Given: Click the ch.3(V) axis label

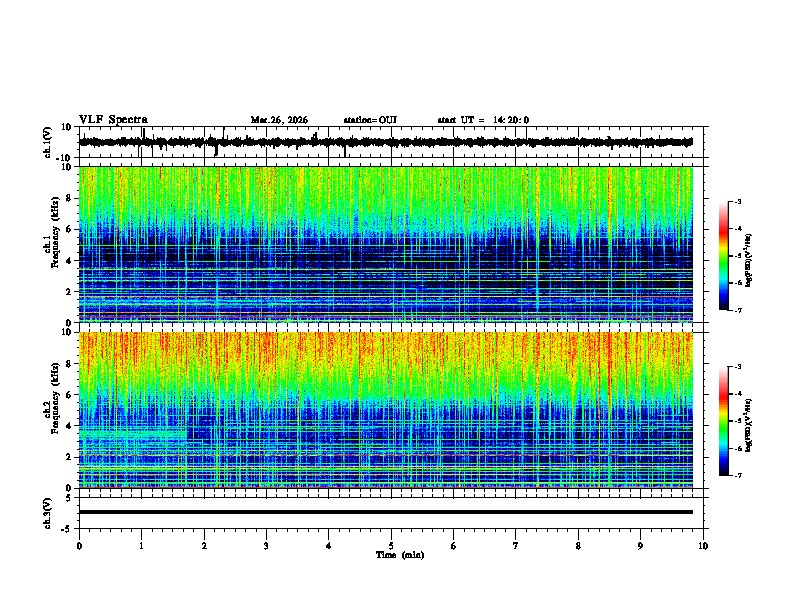Looking at the screenshot, I should point(48,513).
